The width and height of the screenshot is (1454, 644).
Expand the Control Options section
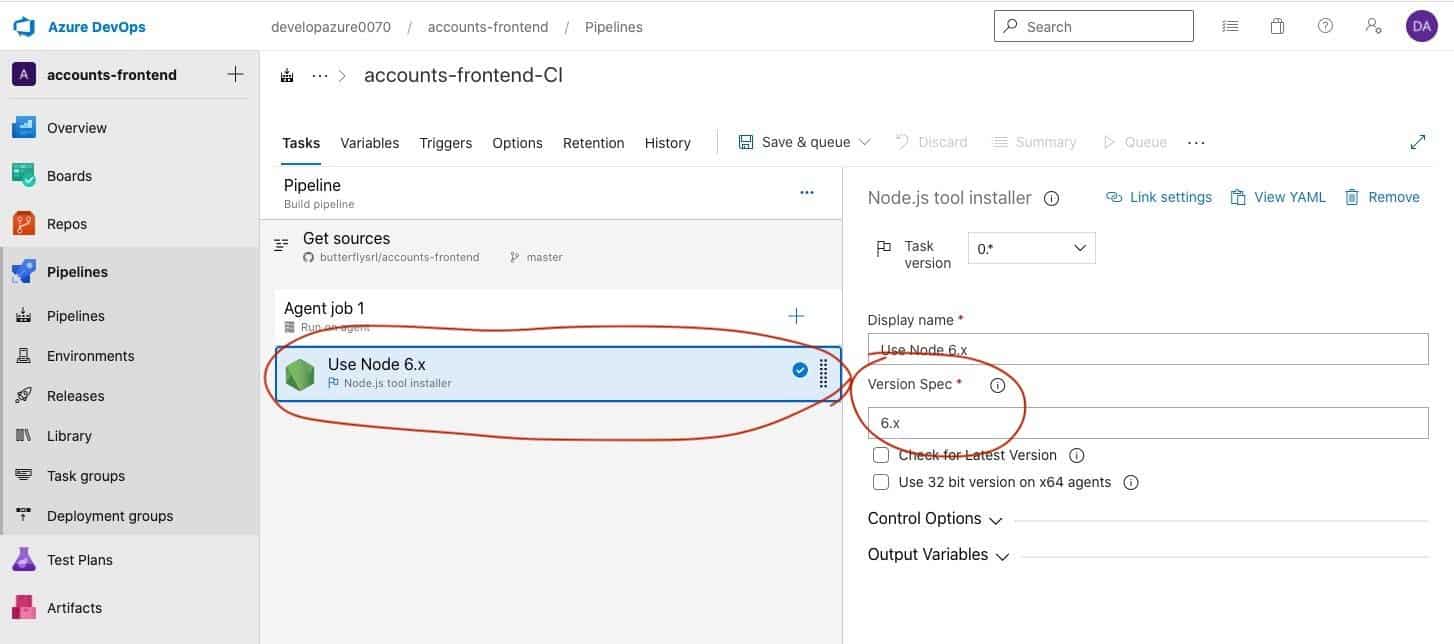coord(935,519)
